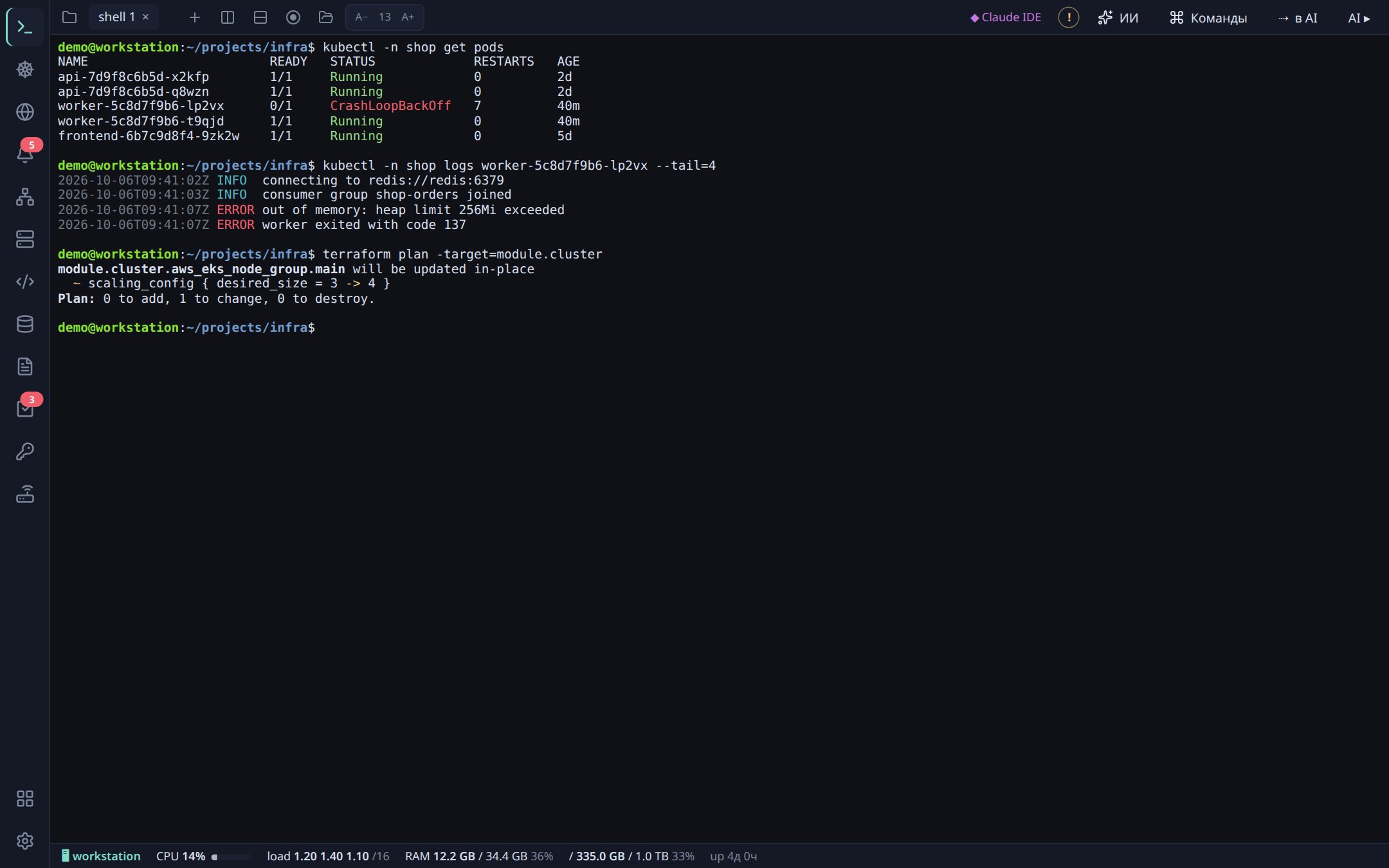Split terminal vertically

point(228,17)
